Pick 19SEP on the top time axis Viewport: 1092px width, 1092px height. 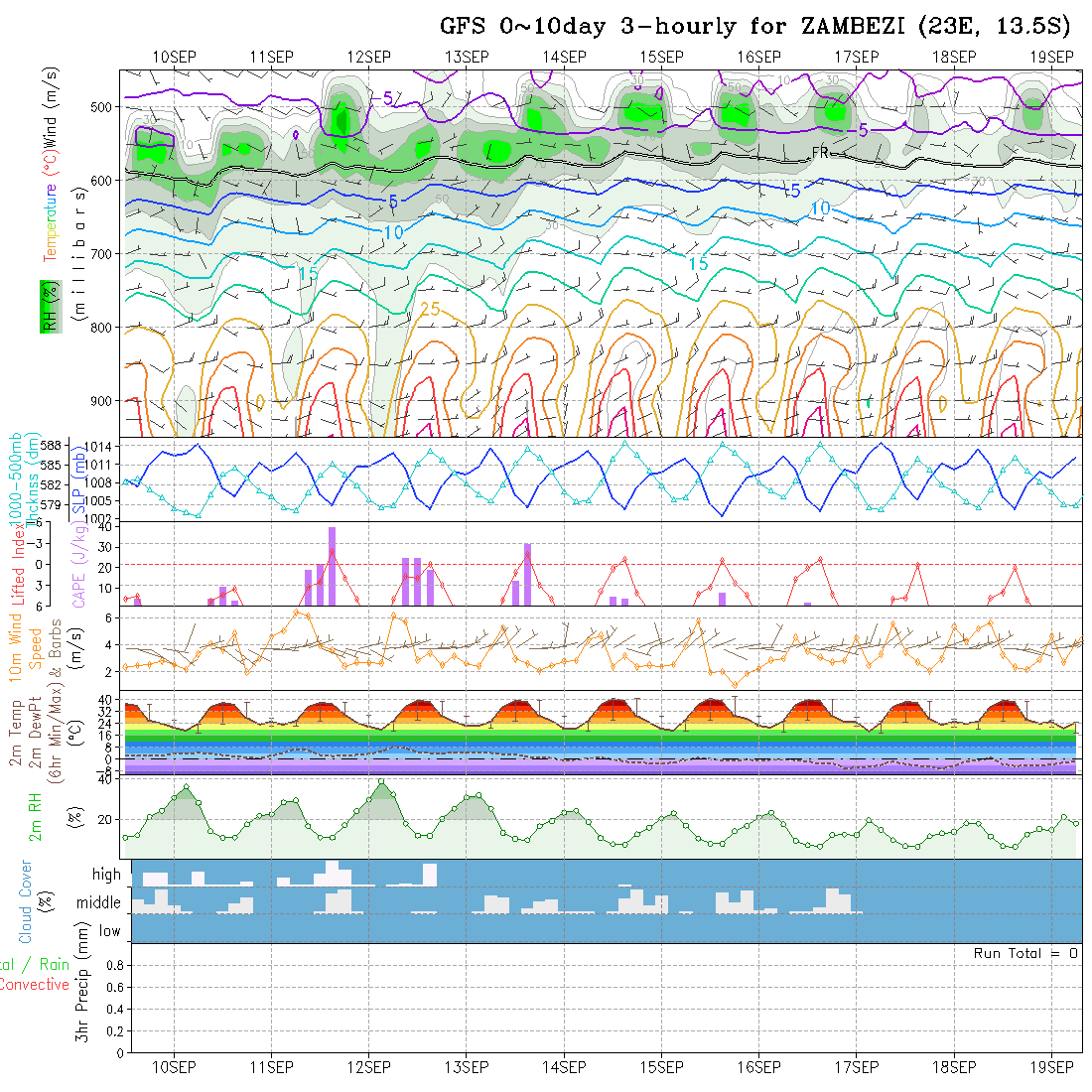[x=1051, y=57]
